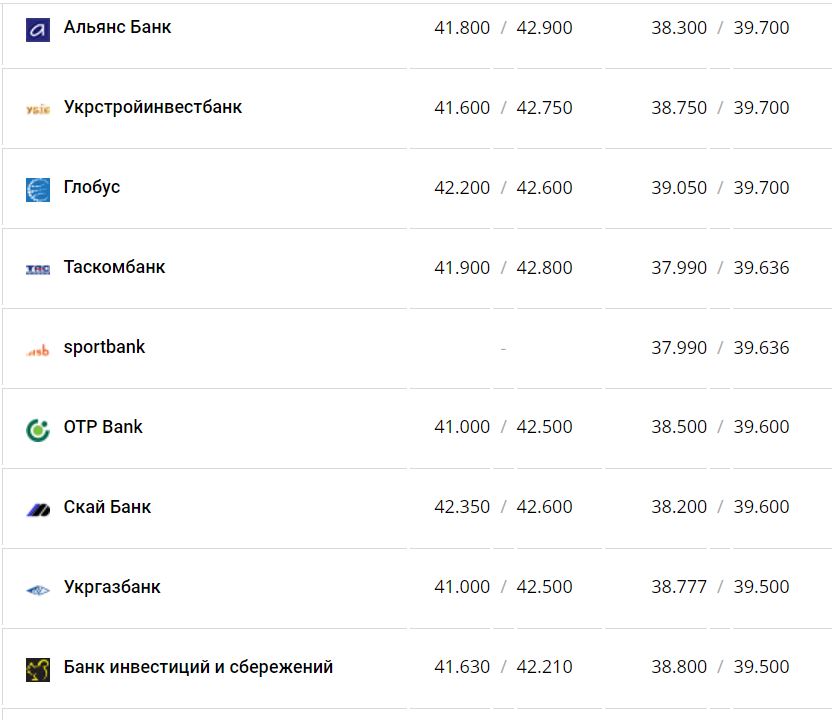Image resolution: width=832 pixels, height=720 pixels.
Task: Click the Укргазбанк logo icon
Action: 38,589
